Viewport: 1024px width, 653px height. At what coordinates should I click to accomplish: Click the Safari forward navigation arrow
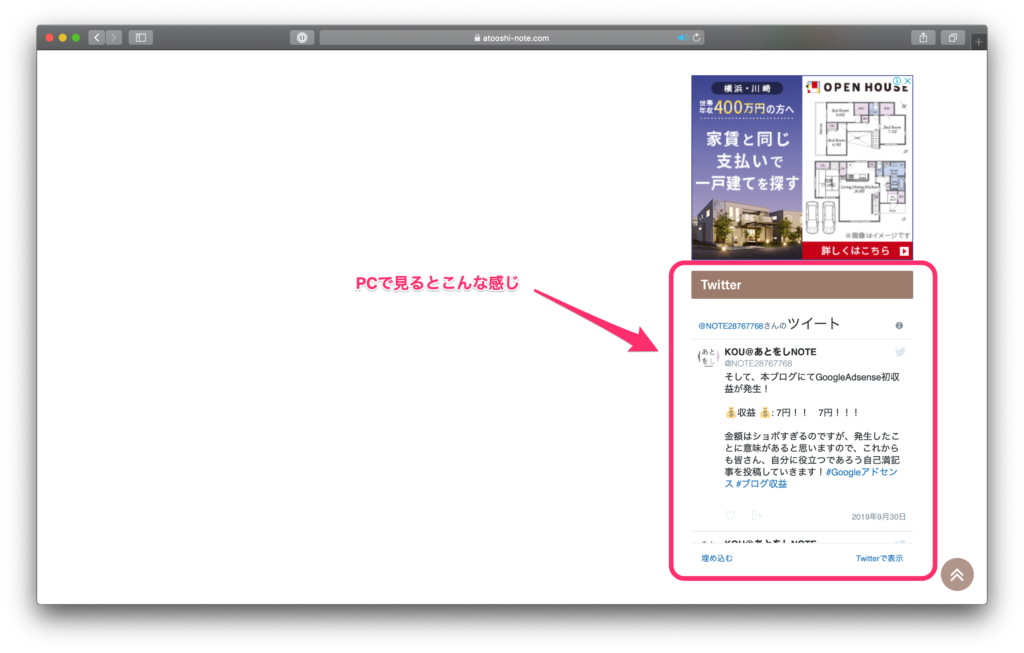[114, 38]
